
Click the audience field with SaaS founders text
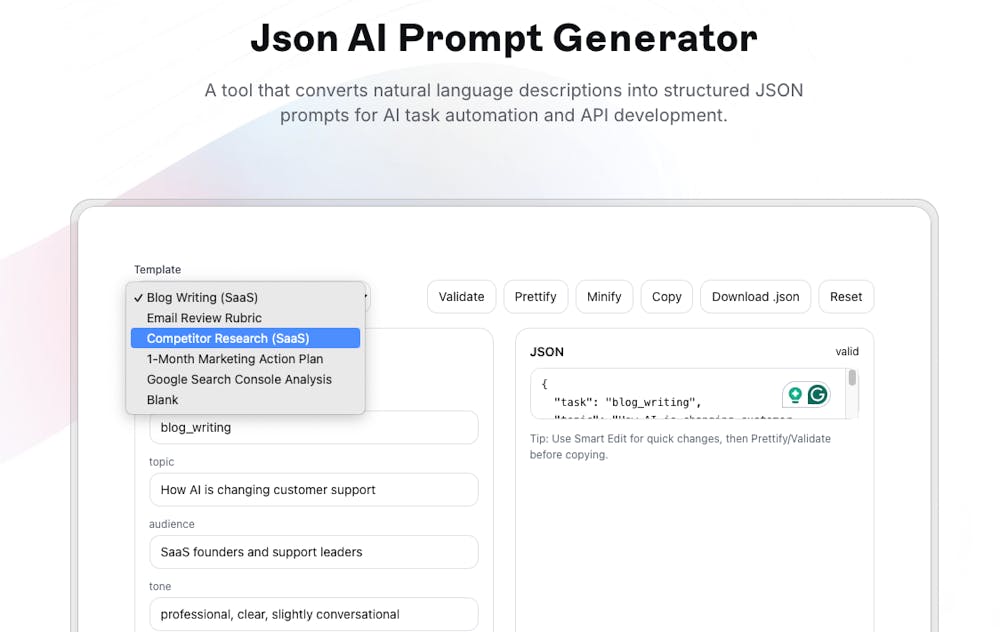pyautogui.click(x=314, y=552)
